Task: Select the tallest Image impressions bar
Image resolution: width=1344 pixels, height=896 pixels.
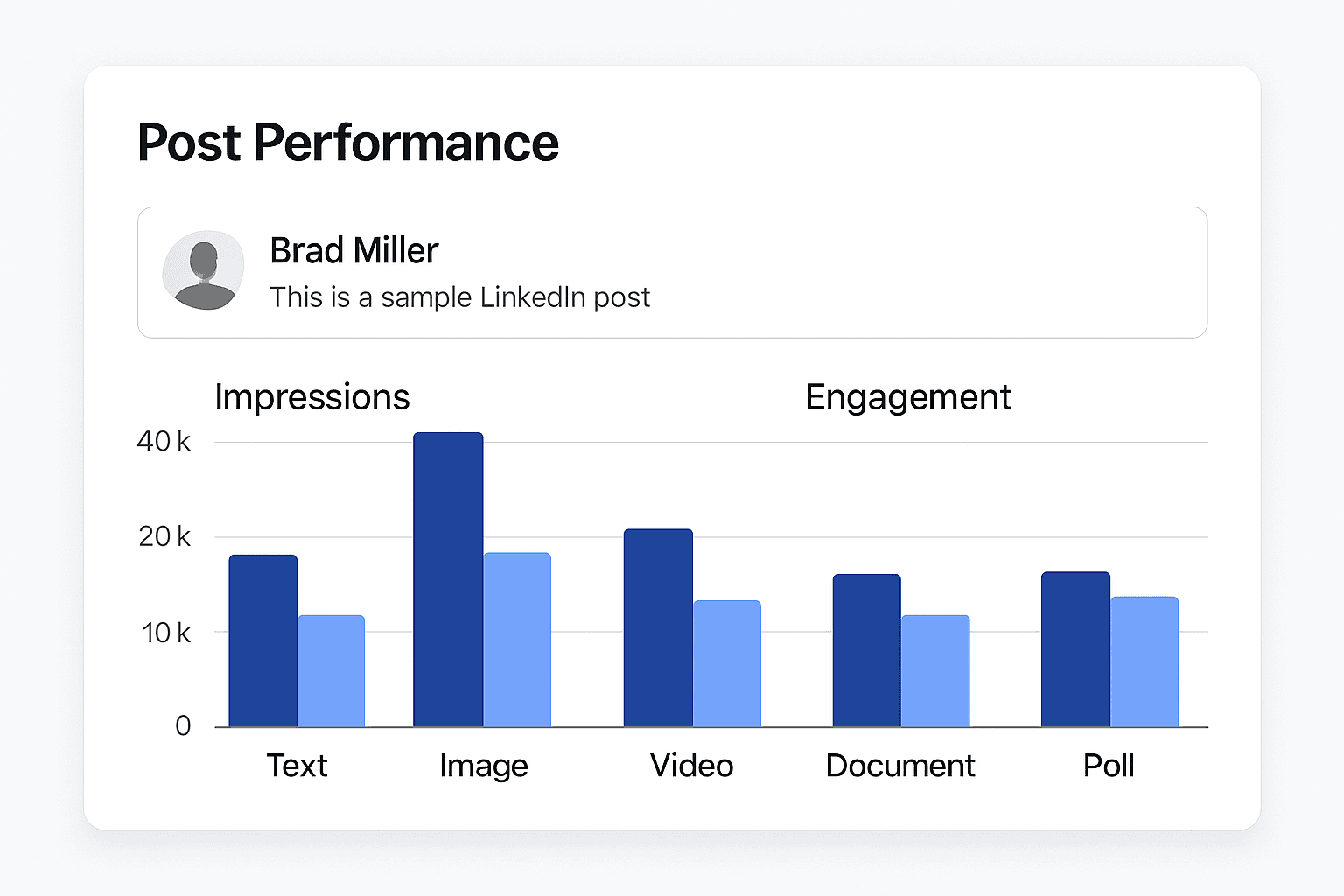Action: [448, 579]
